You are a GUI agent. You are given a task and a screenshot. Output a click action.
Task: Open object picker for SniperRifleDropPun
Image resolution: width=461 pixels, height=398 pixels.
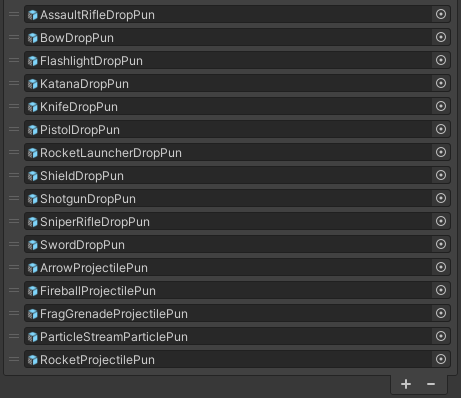(x=441, y=221)
